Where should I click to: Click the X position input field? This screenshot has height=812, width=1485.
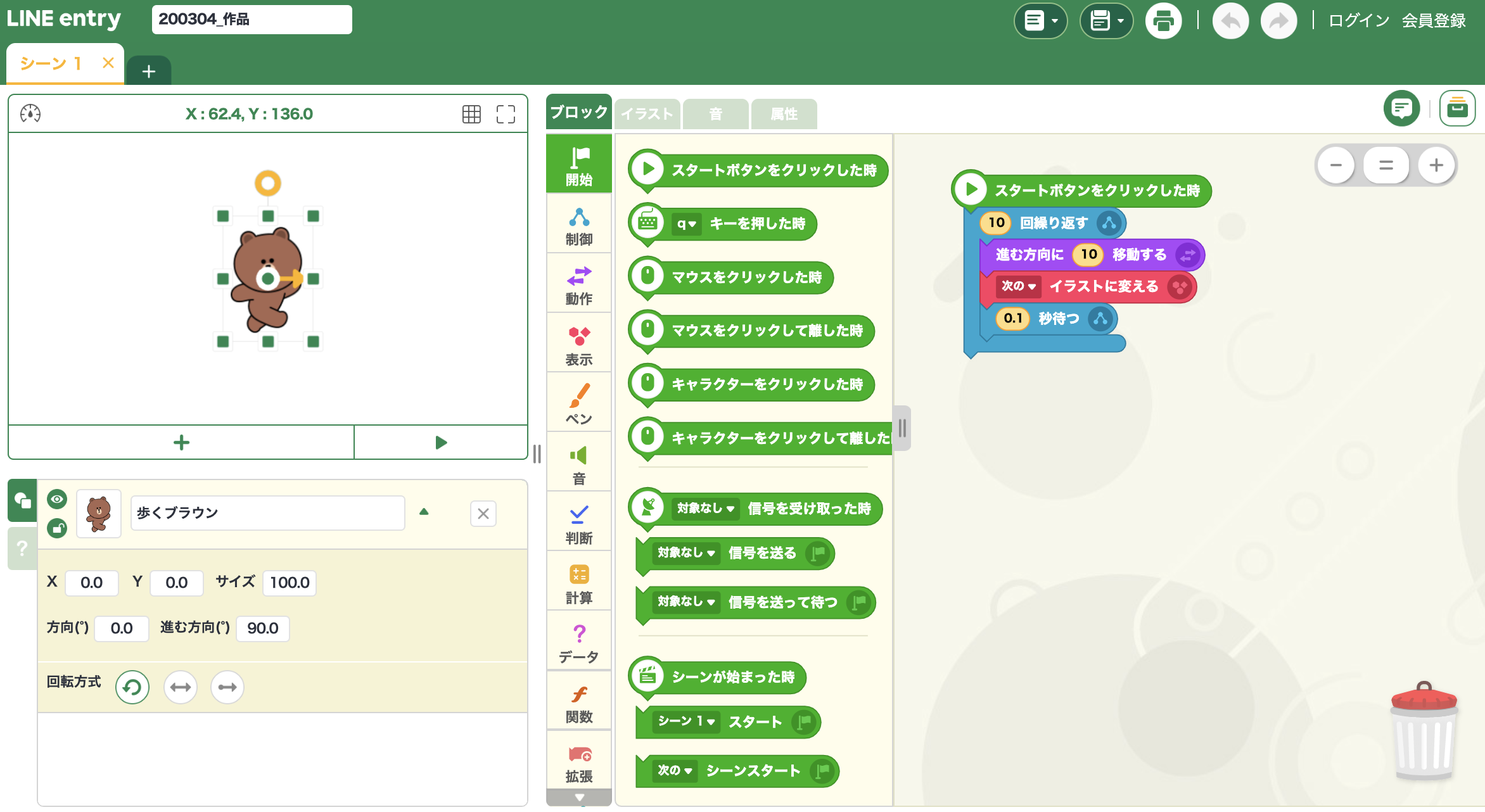[x=92, y=583]
